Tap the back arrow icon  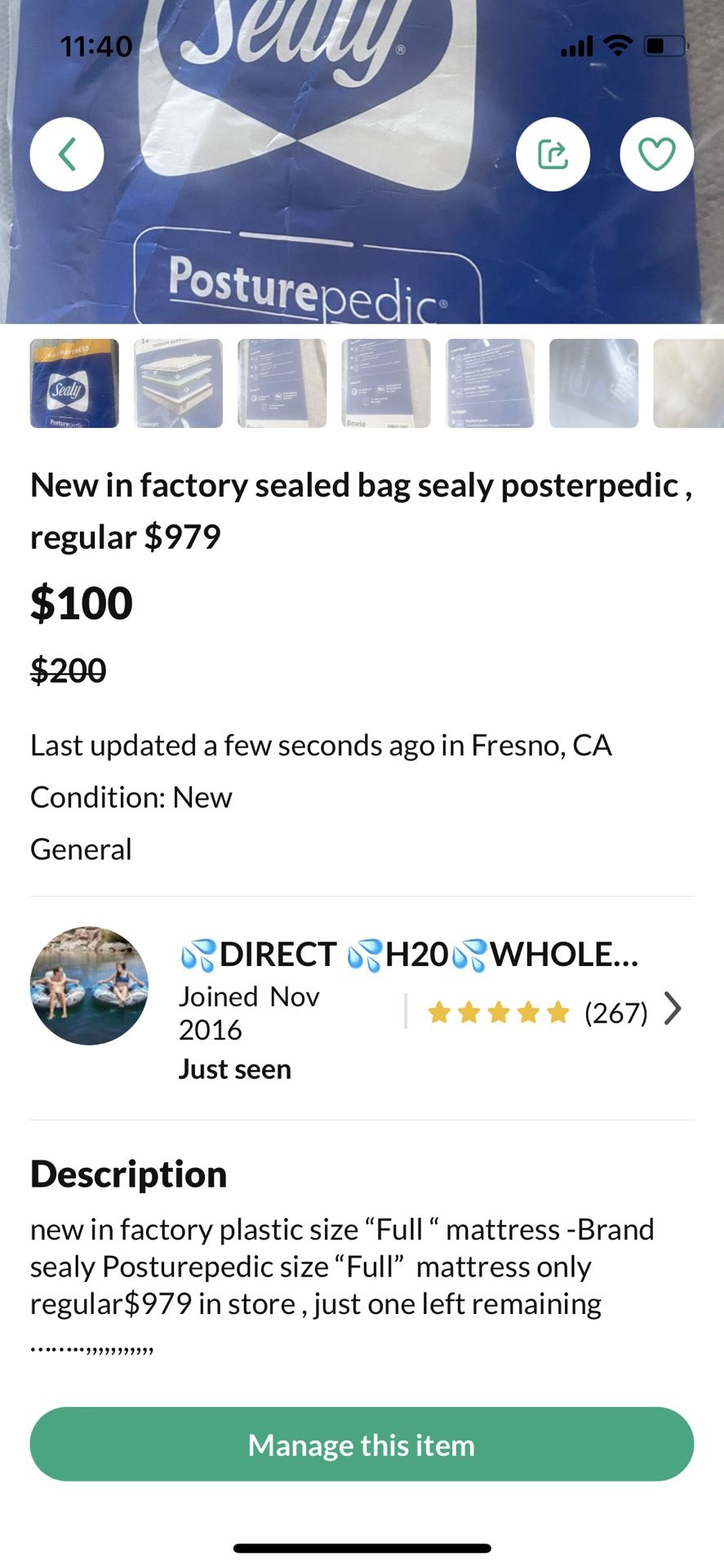67,154
